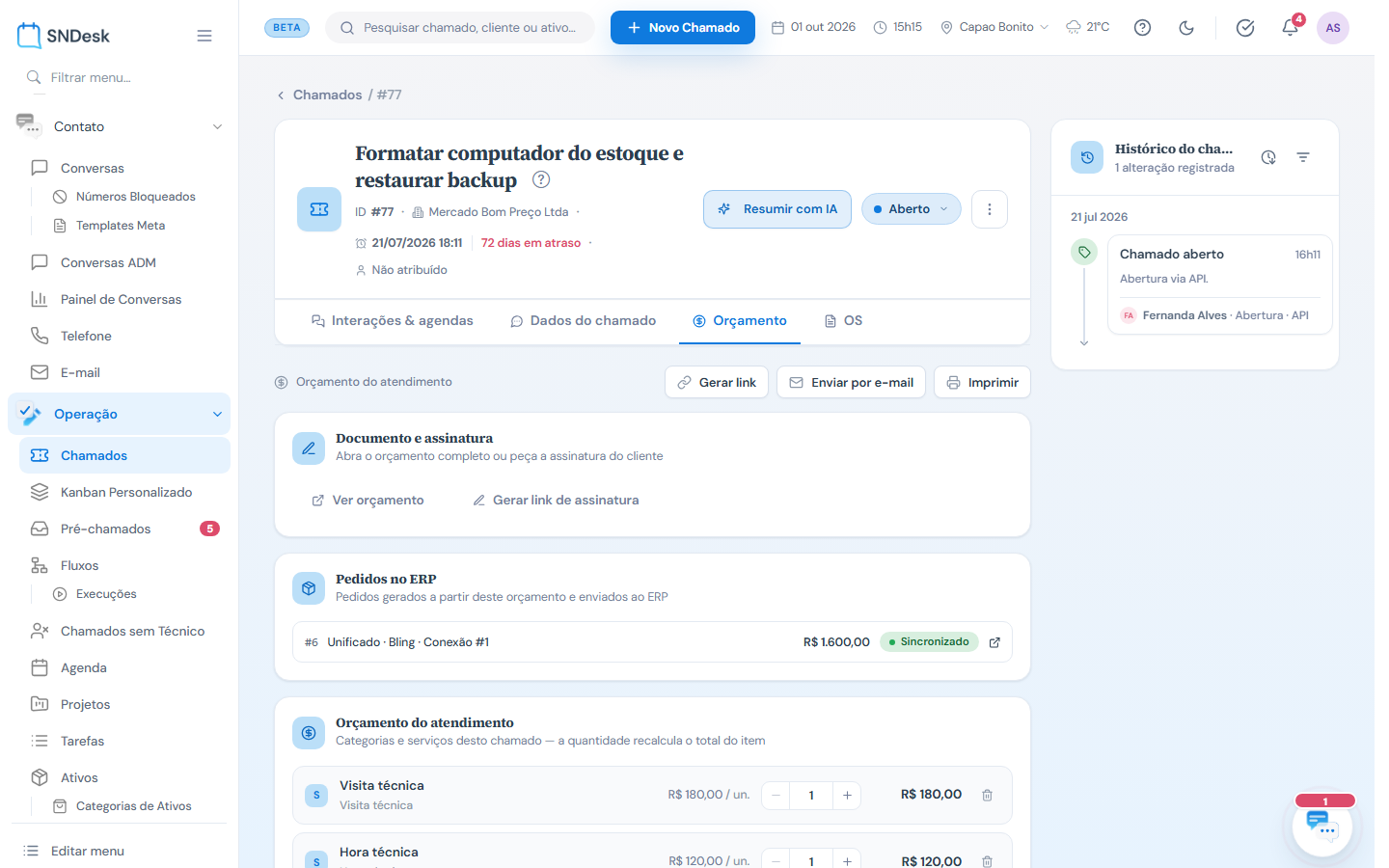
Task: Go back using the Chamados breadcrumb arrow
Action: (281, 95)
